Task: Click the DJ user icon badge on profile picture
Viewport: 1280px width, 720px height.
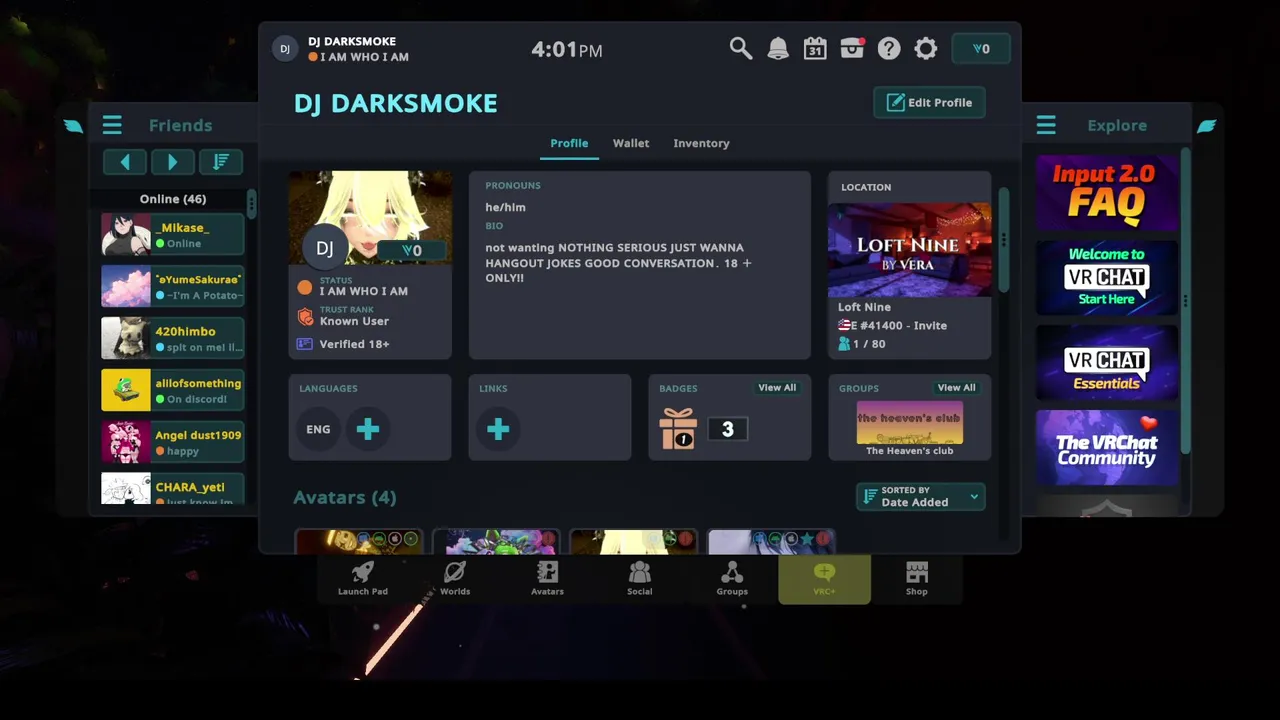Action: [x=325, y=248]
